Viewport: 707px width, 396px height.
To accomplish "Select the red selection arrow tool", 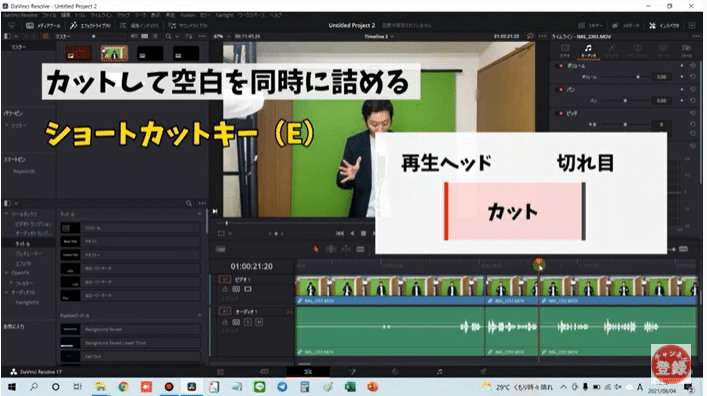I will click(315, 249).
